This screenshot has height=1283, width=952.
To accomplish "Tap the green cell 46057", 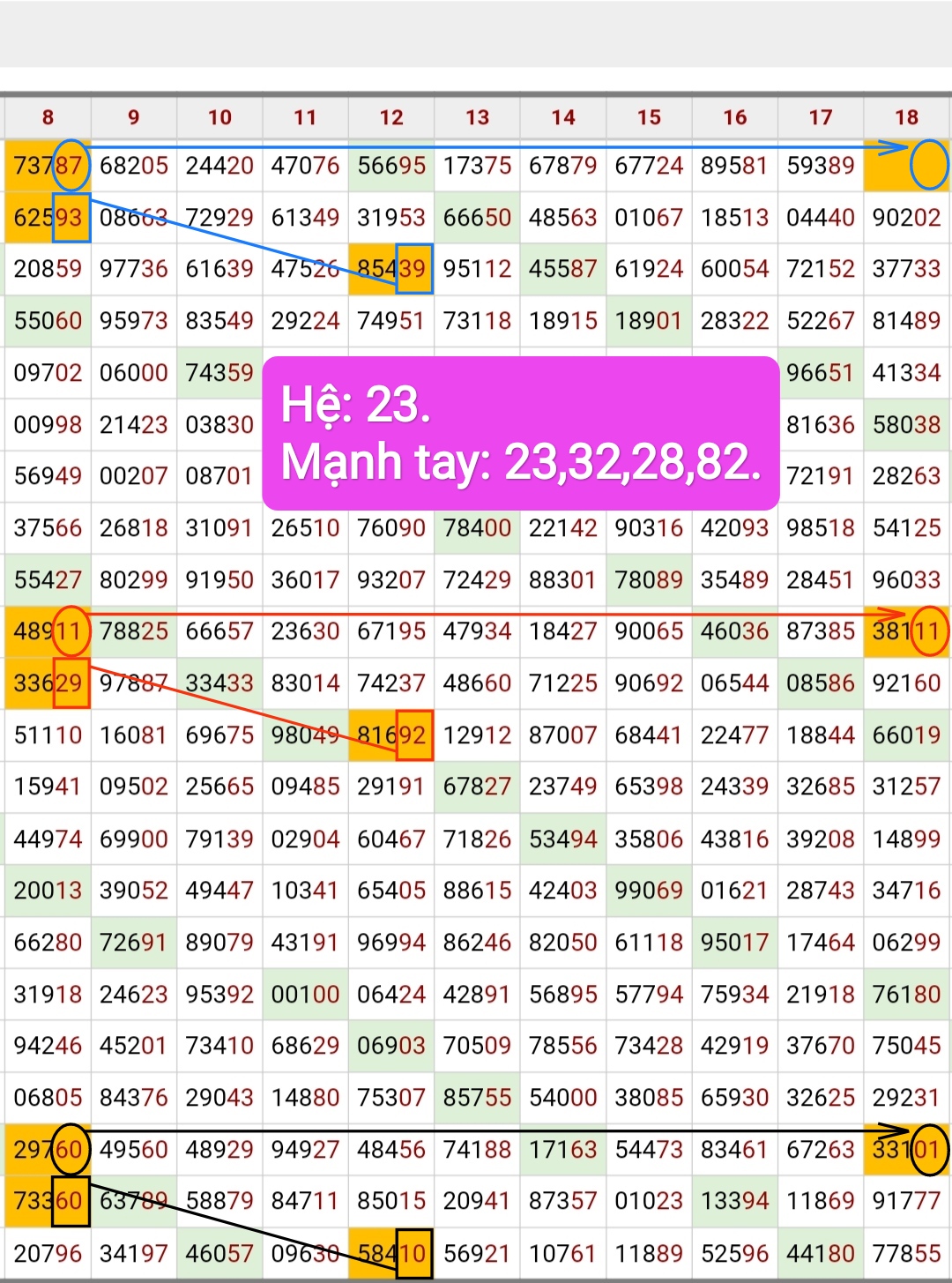I will (x=219, y=1254).
